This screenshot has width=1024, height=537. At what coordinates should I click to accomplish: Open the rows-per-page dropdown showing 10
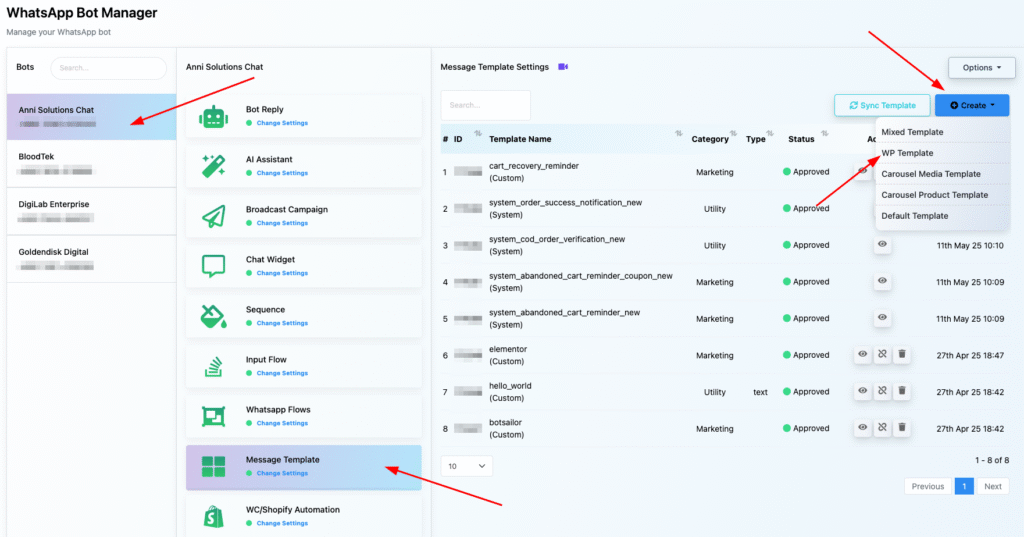466,466
